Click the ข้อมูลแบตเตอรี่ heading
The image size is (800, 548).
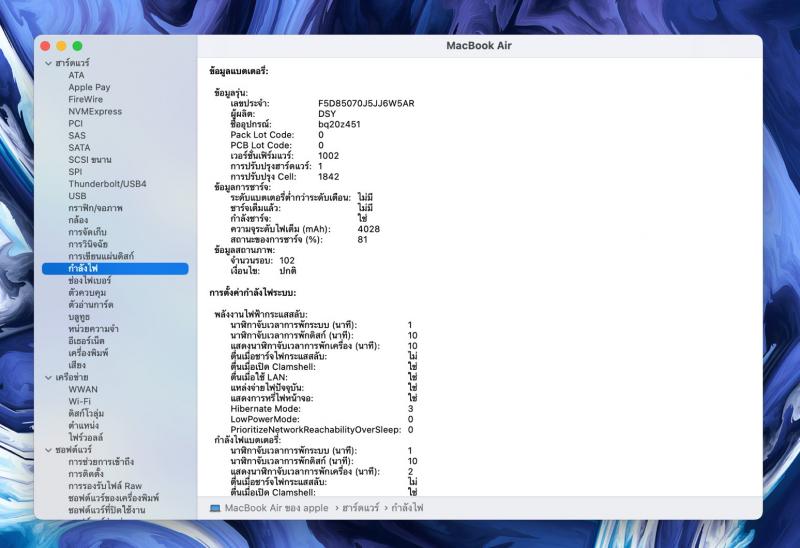(x=239, y=71)
